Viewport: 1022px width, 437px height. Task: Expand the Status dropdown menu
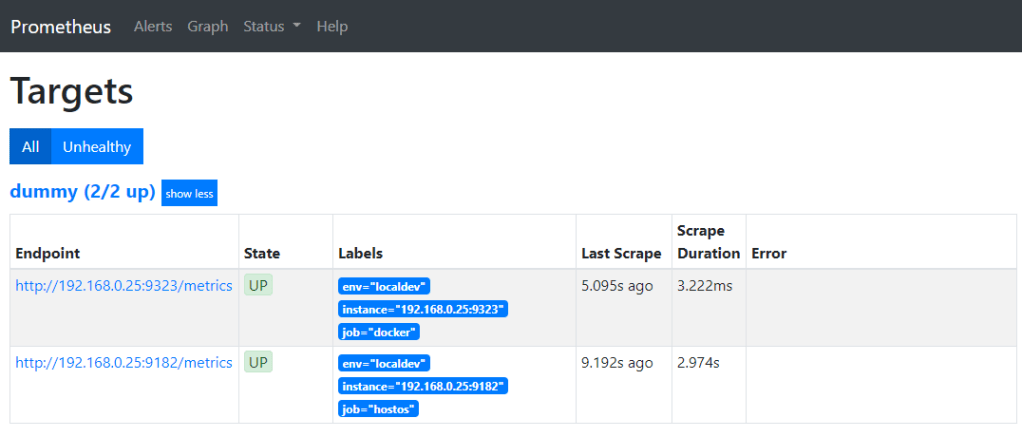click(x=272, y=26)
